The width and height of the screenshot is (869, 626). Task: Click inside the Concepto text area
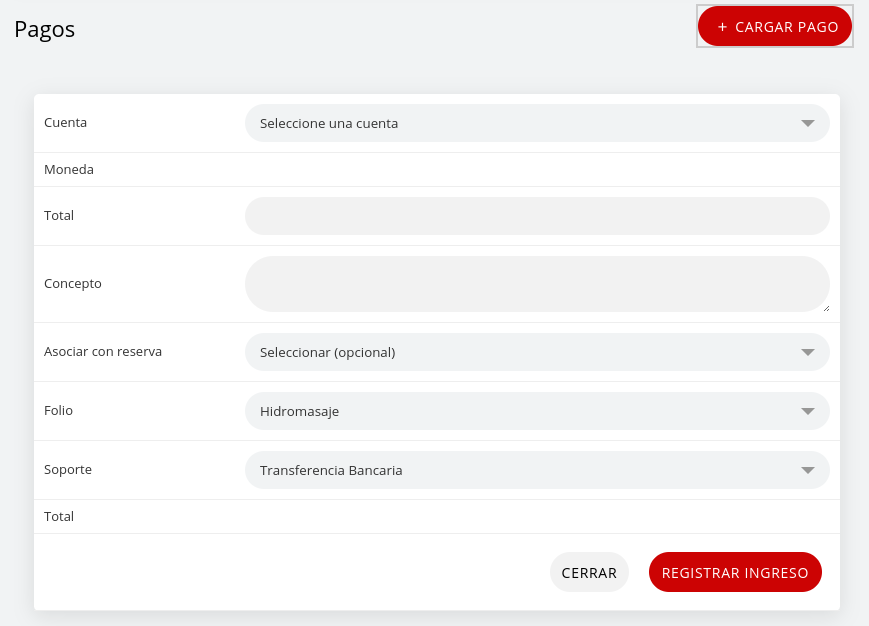click(x=537, y=283)
